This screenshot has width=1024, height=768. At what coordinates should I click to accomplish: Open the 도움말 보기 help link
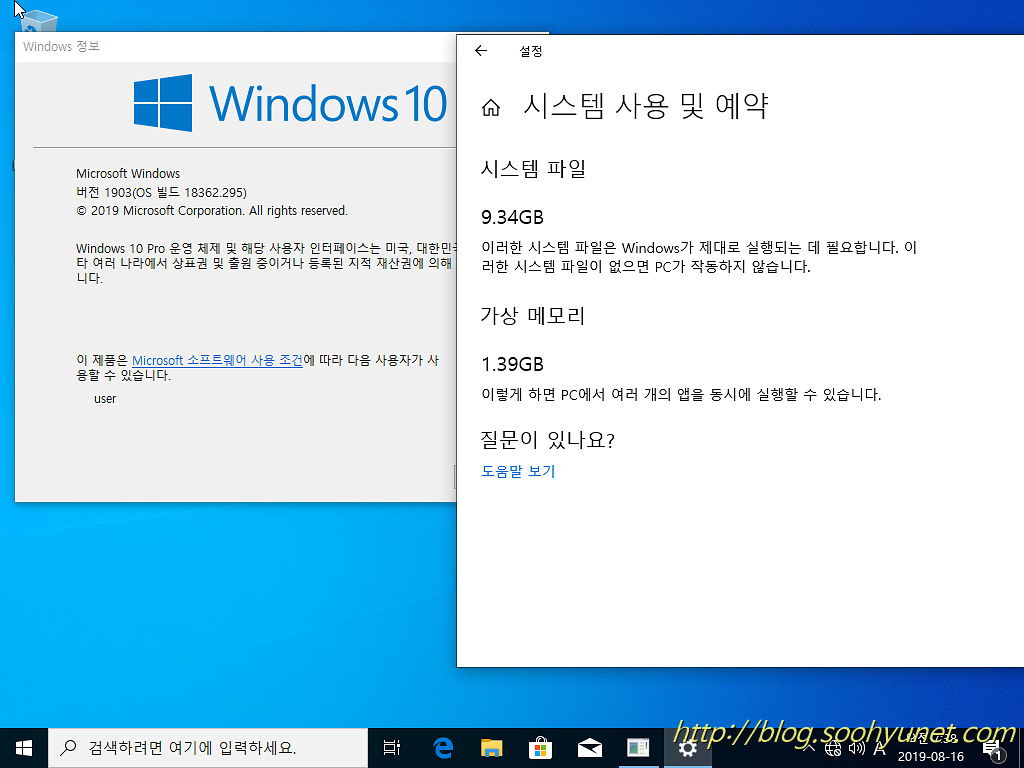[518, 472]
